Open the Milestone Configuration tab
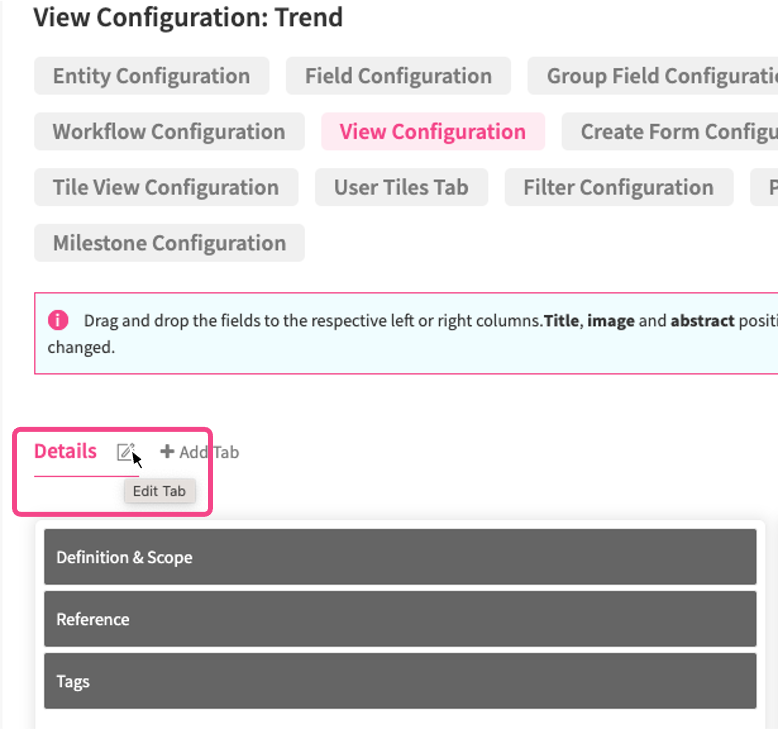Screen dimensions: 779x729 point(169,243)
